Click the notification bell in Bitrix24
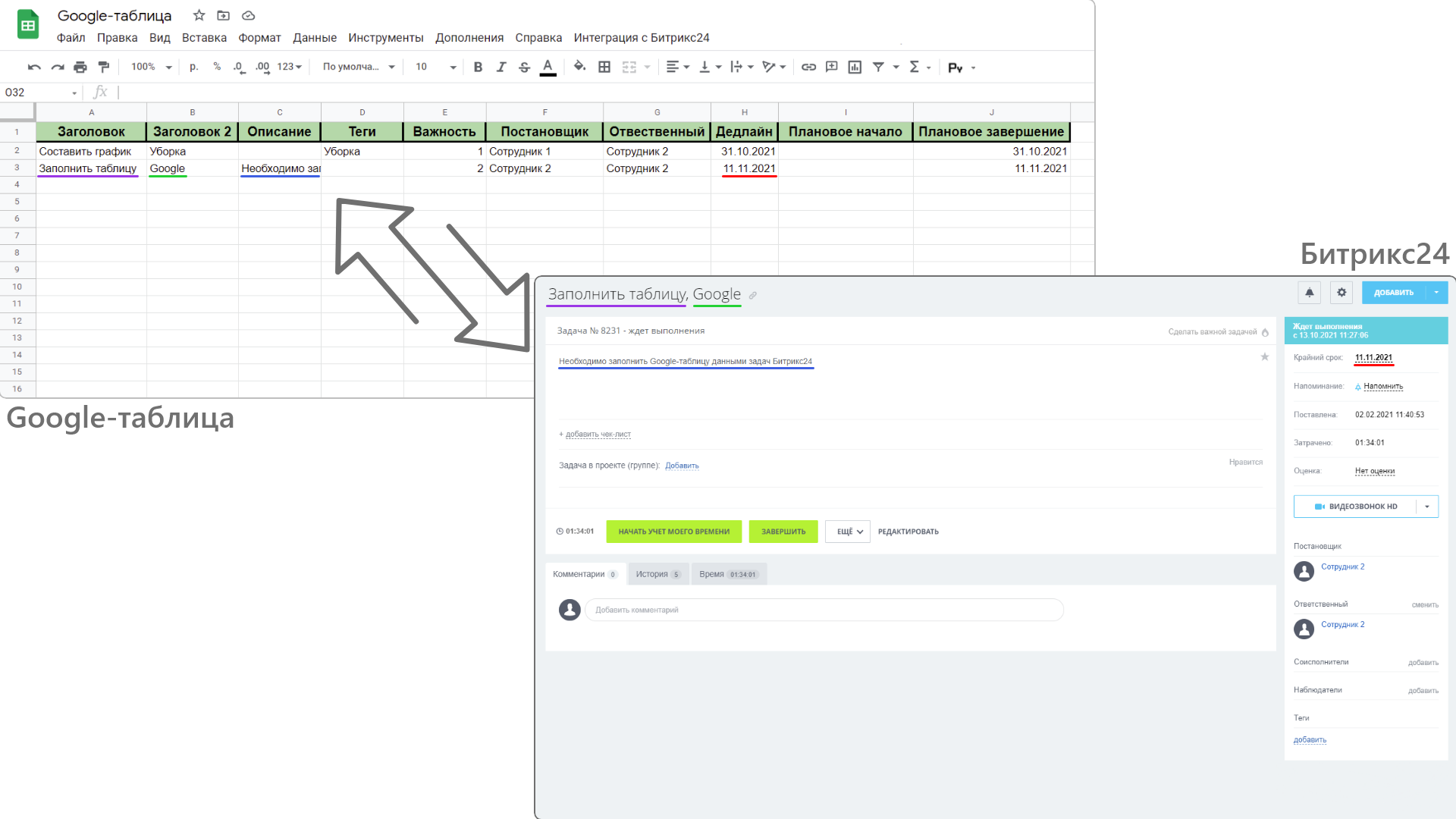Viewport: 1456px width, 819px height. pyautogui.click(x=1310, y=293)
